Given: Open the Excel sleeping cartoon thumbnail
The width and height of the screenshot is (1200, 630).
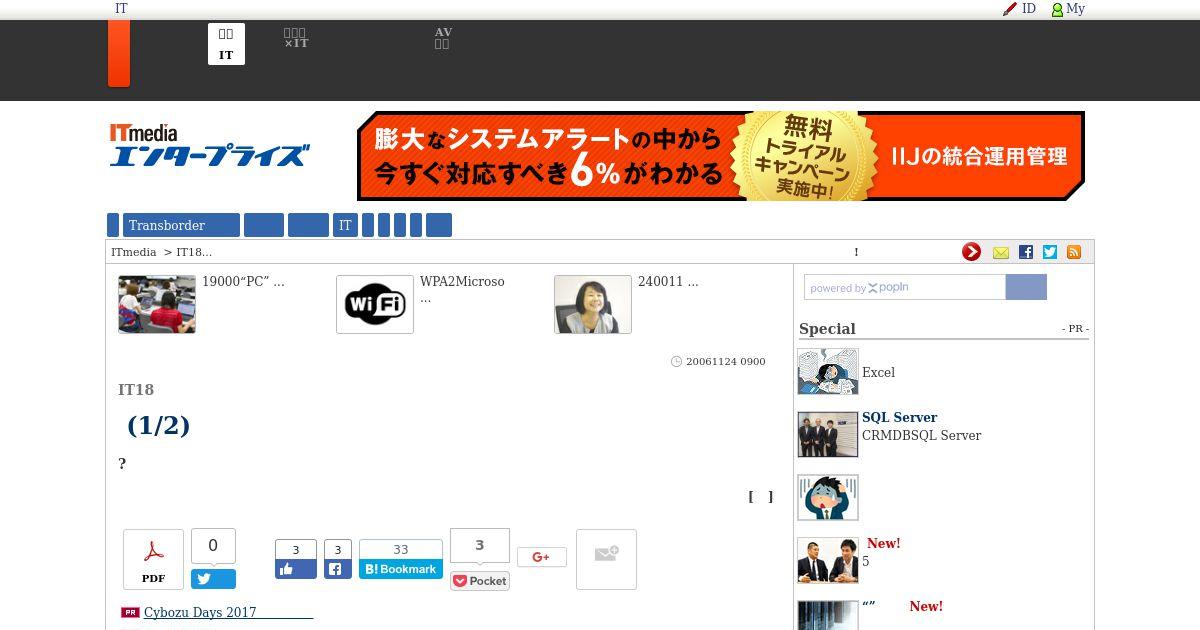Looking at the screenshot, I should coord(828,371).
